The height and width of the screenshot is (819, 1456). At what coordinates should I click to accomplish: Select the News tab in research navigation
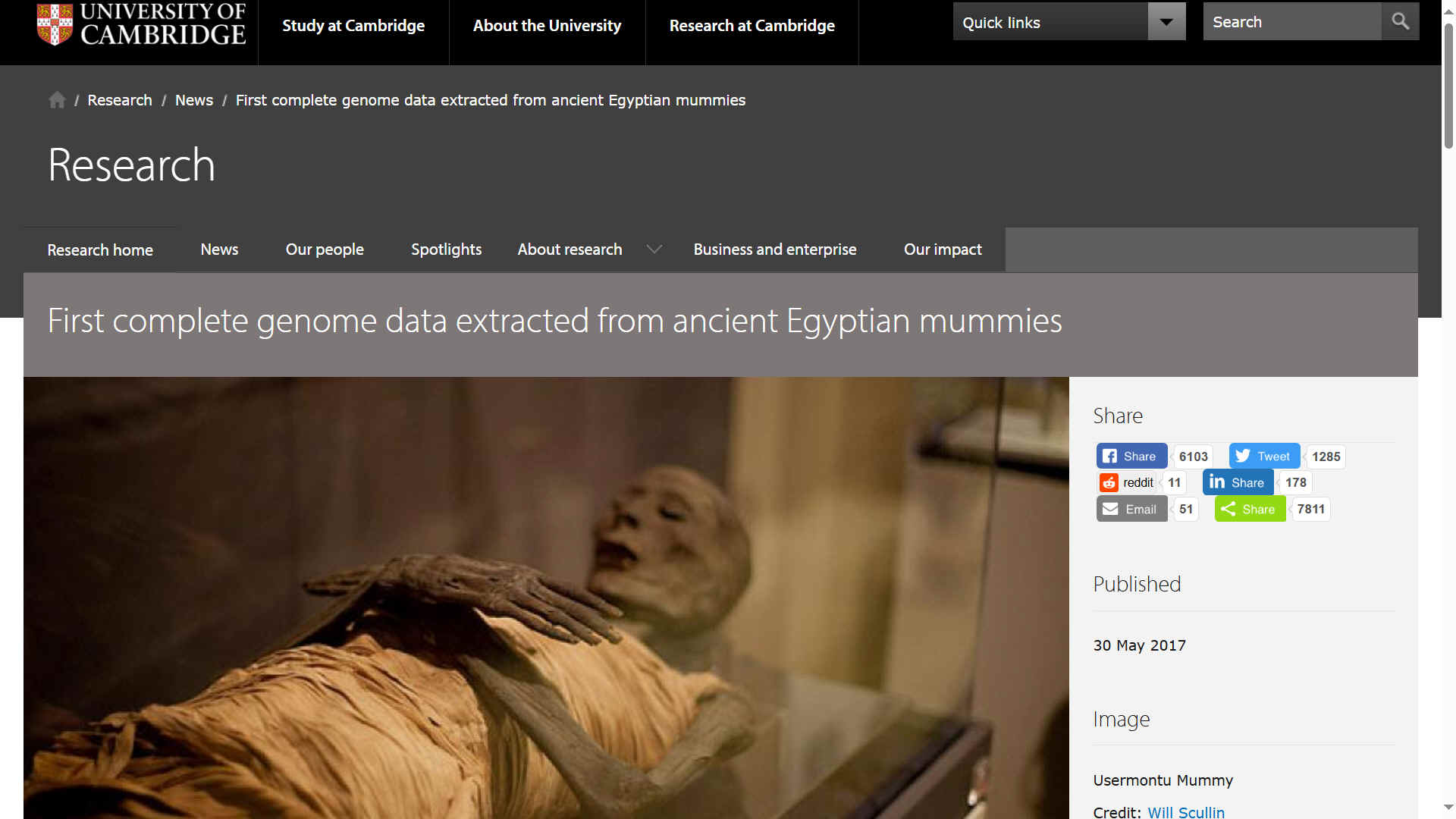click(x=219, y=249)
